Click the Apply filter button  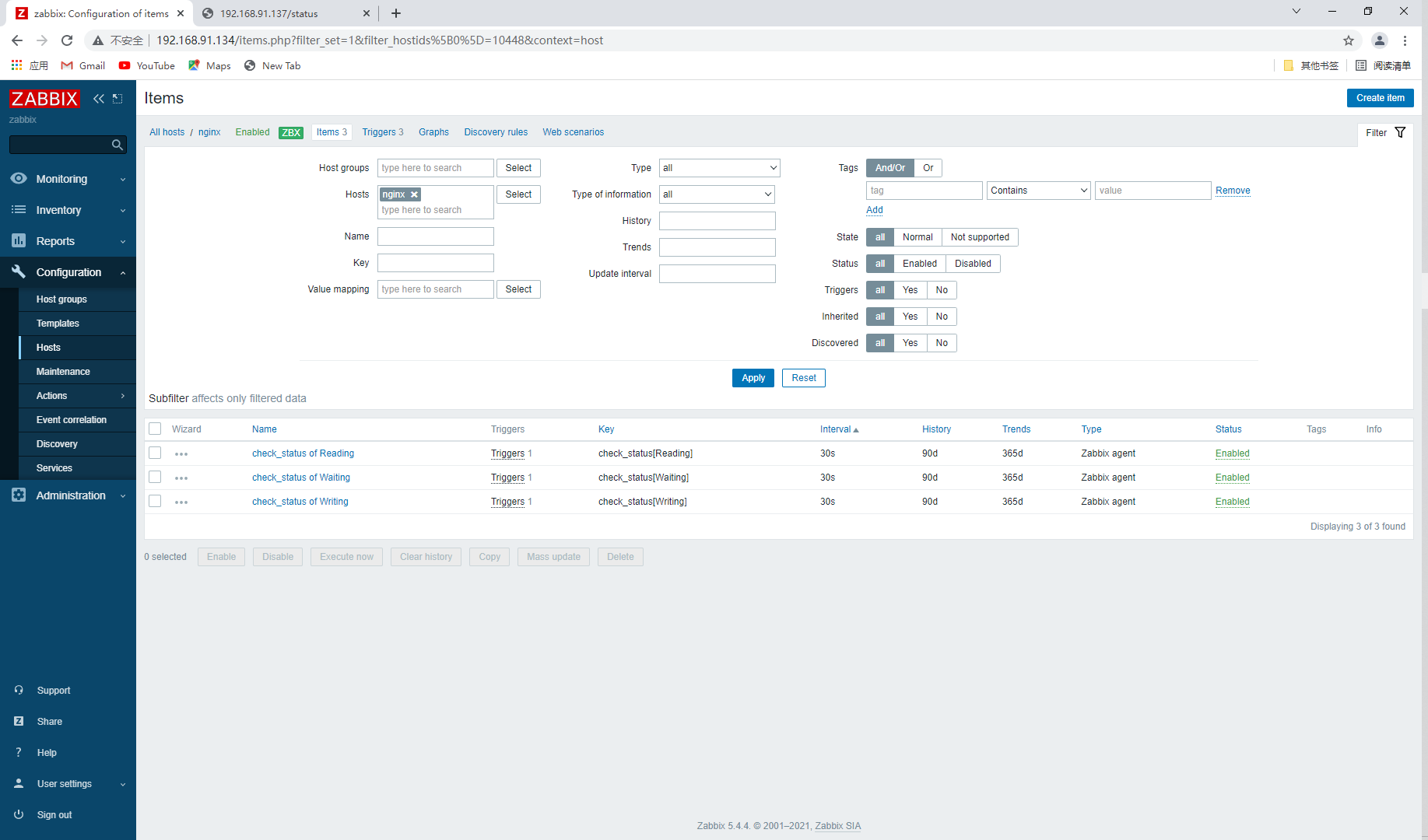753,378
